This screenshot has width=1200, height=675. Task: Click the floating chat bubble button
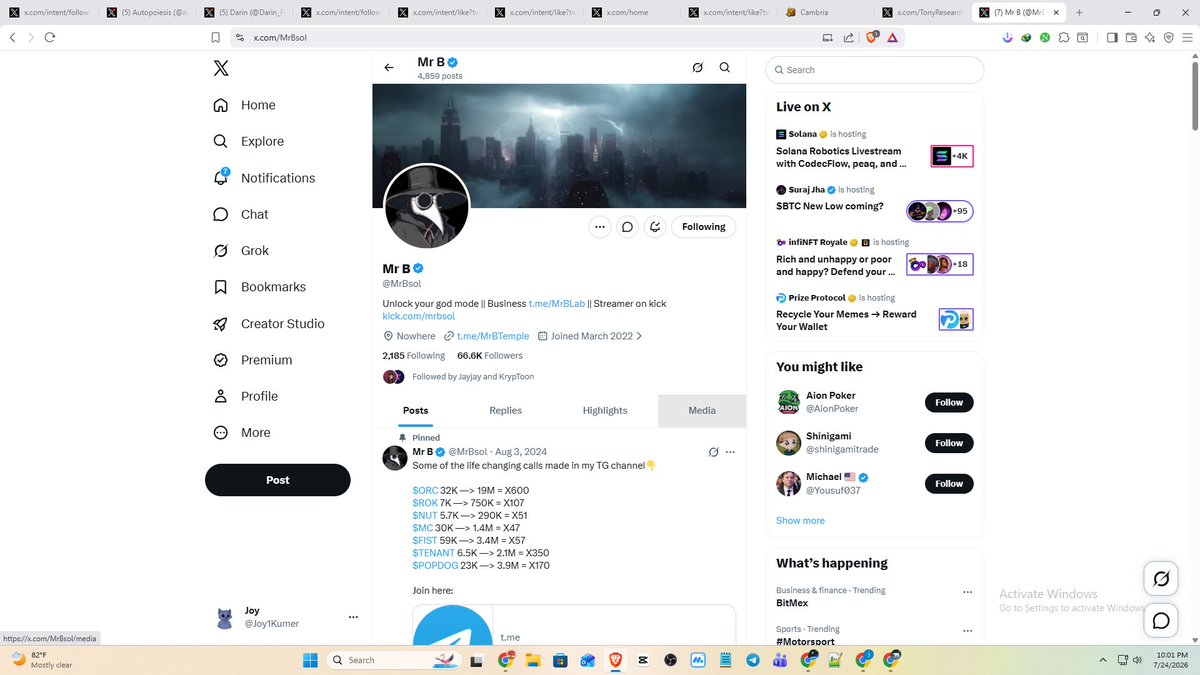(1161, 621)
